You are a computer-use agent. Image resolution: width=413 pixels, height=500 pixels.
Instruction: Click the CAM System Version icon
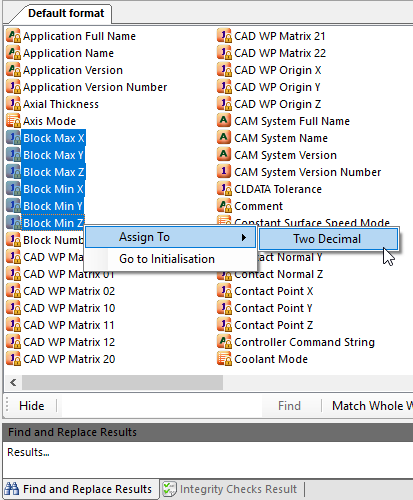tap(224, 154)
